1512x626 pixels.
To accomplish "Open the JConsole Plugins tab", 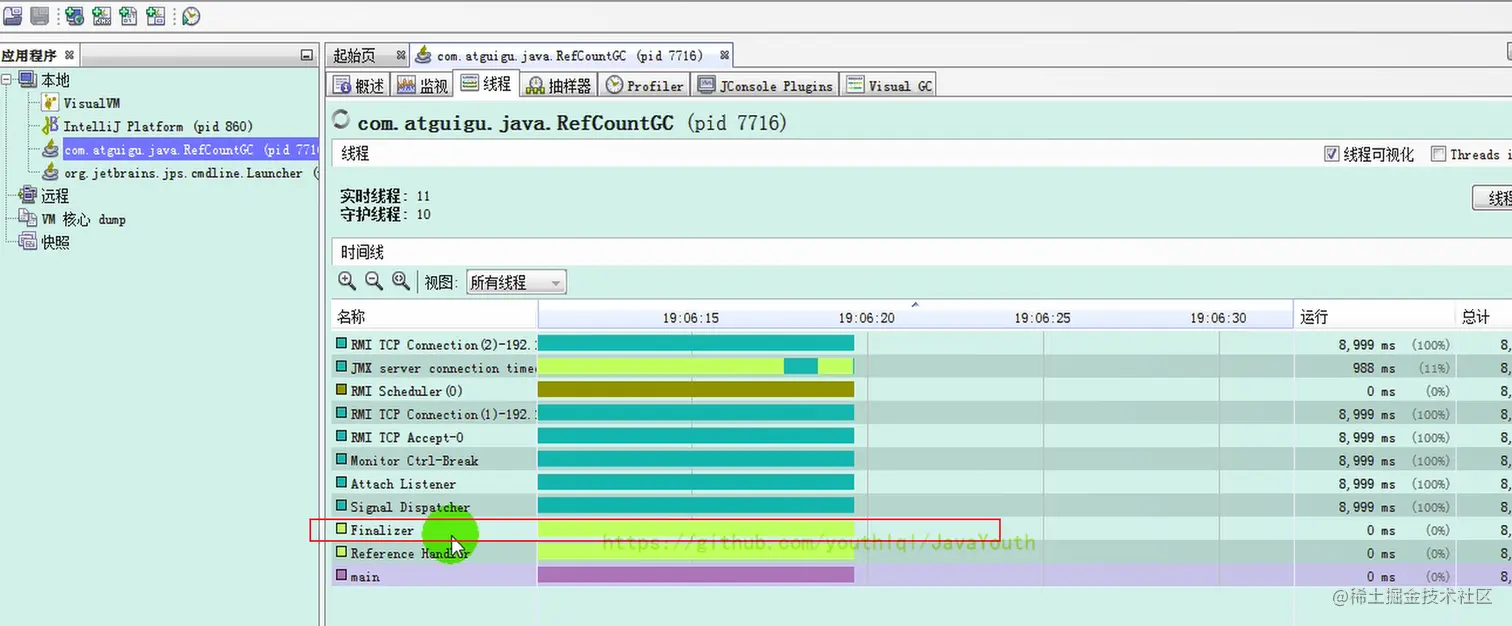I will click(x=765, y=85).
